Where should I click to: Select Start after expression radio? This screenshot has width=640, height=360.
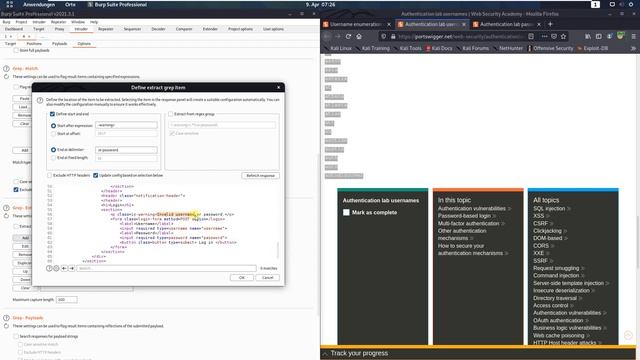(53, 126)
